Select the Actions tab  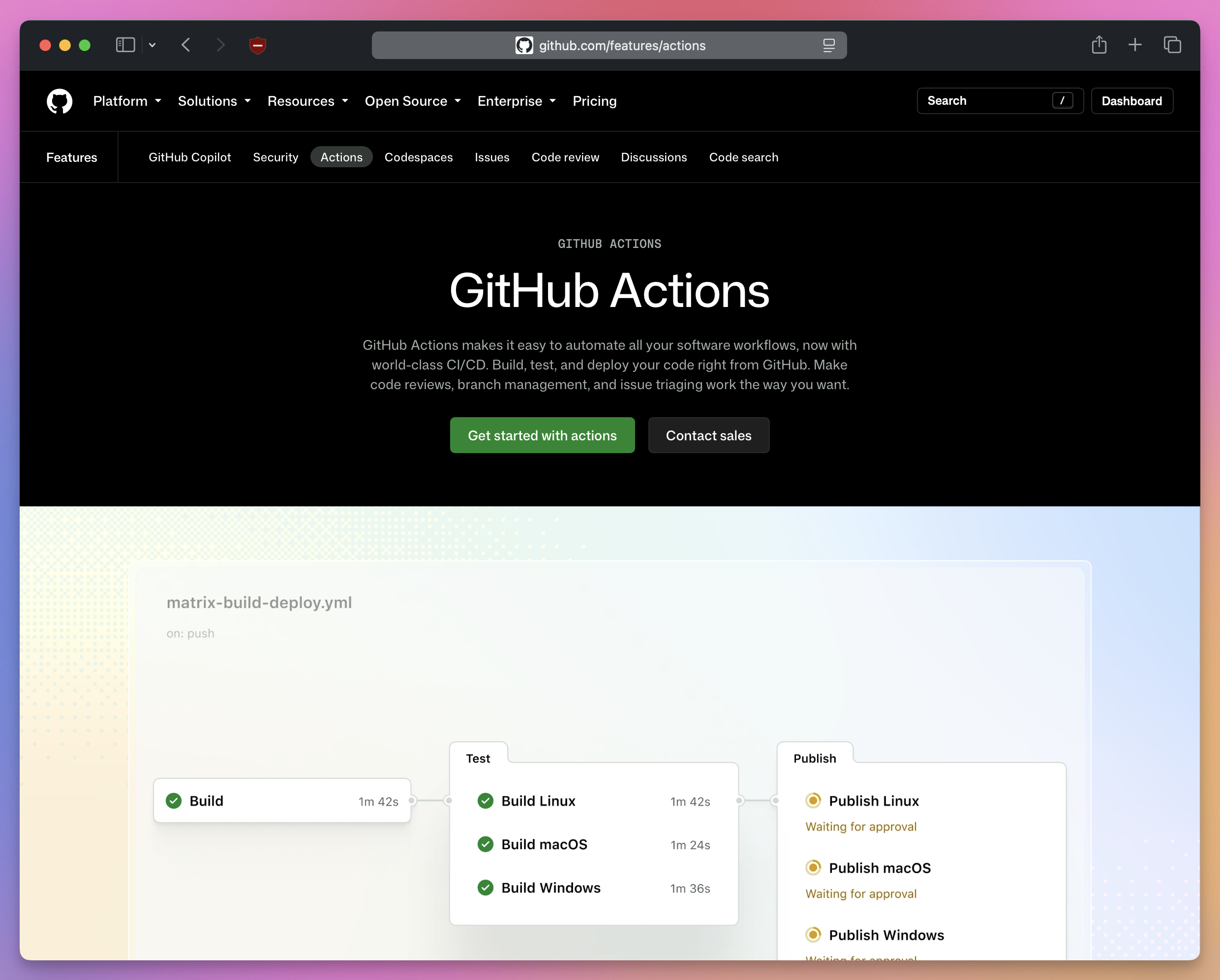pos(341,157)
